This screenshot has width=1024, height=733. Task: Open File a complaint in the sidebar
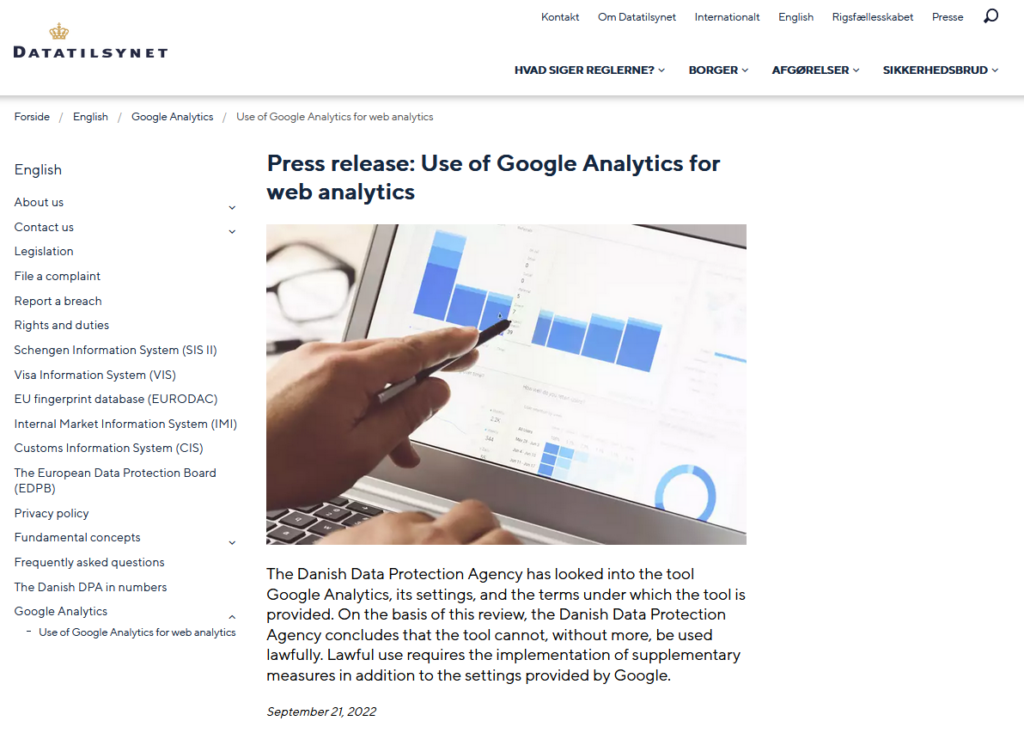coord(57,276)
